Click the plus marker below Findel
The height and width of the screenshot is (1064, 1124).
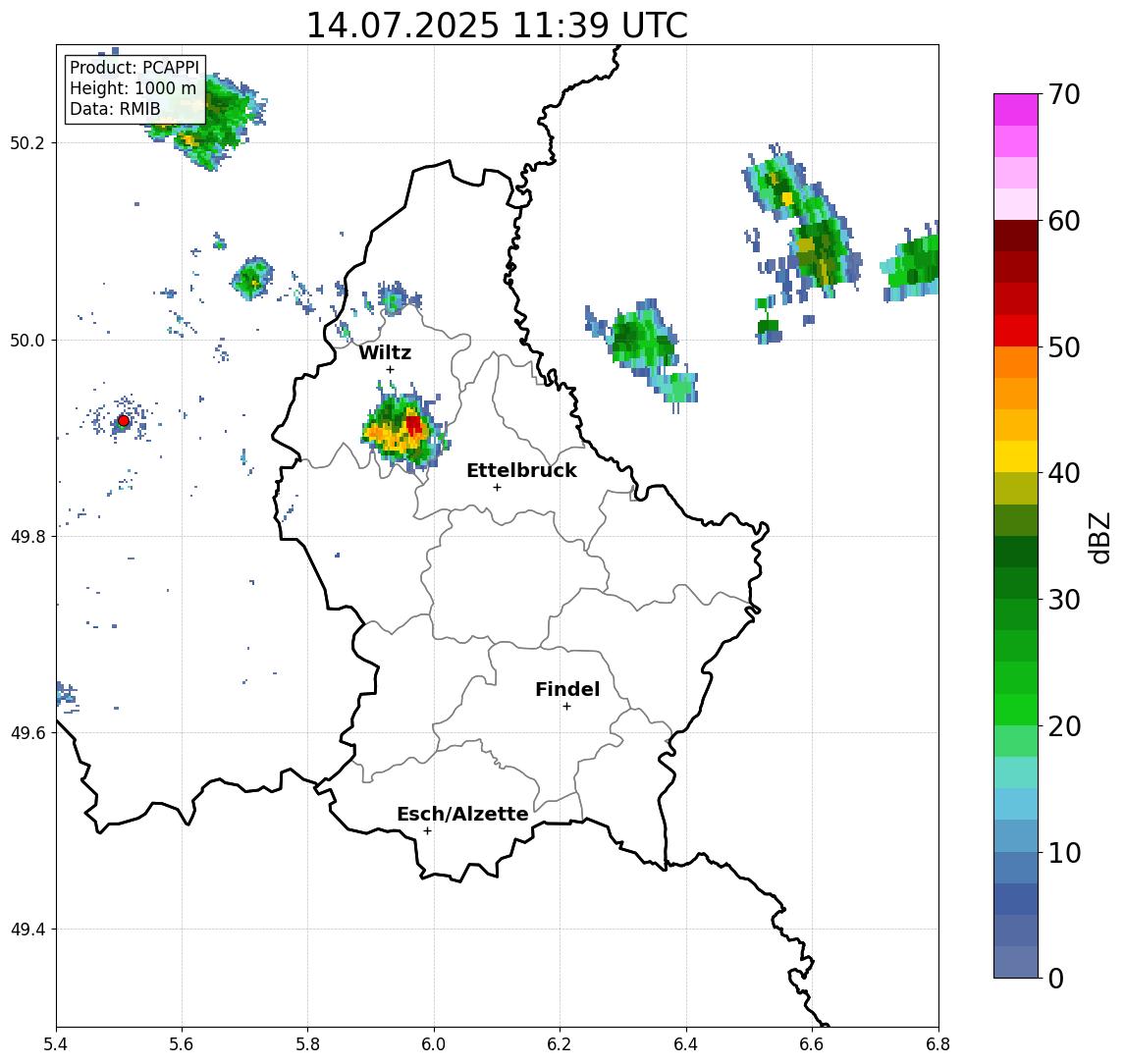coord(566,707)
